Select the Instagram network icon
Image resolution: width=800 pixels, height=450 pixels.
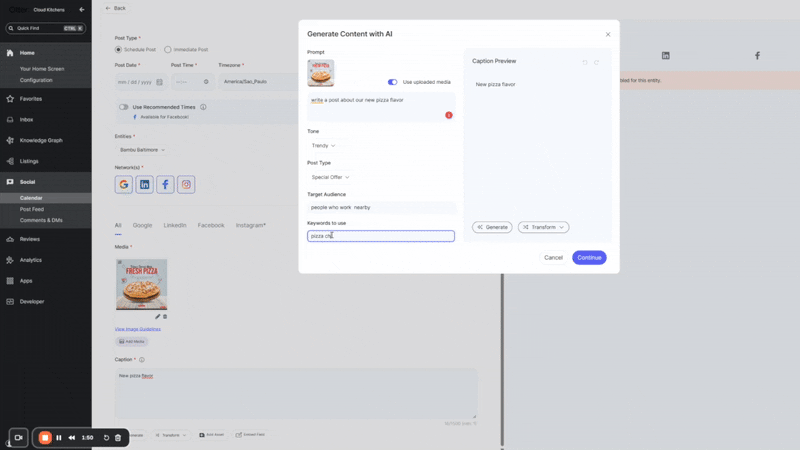point(186,184)
